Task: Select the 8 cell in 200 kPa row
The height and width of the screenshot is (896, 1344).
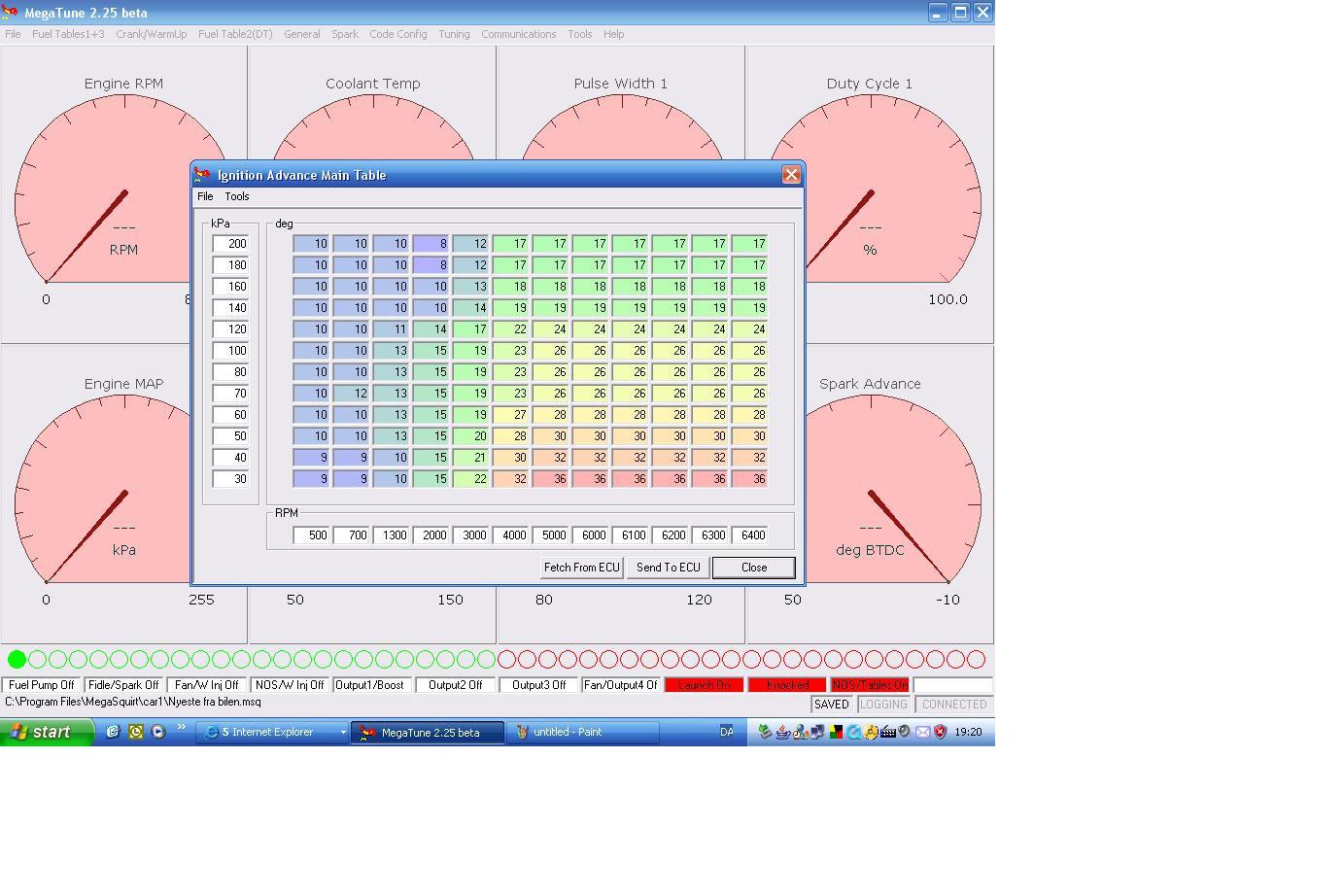Action: [x=431, y=244]
